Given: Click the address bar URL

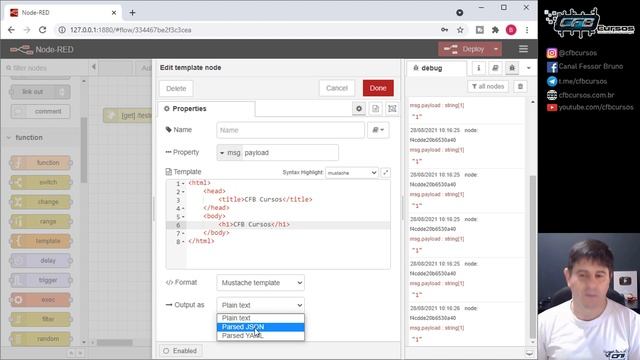Looking at the screenshot, I should tap(131, 30).
